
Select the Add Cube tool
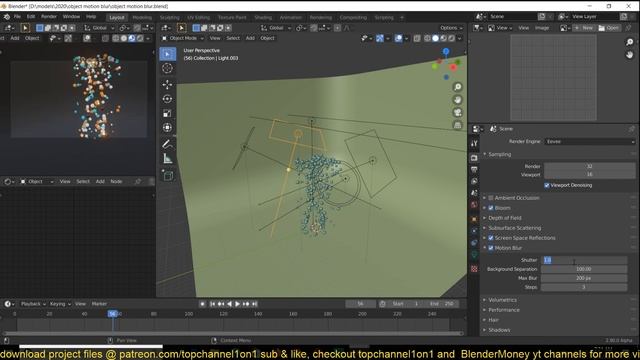[x=167, y=176]
